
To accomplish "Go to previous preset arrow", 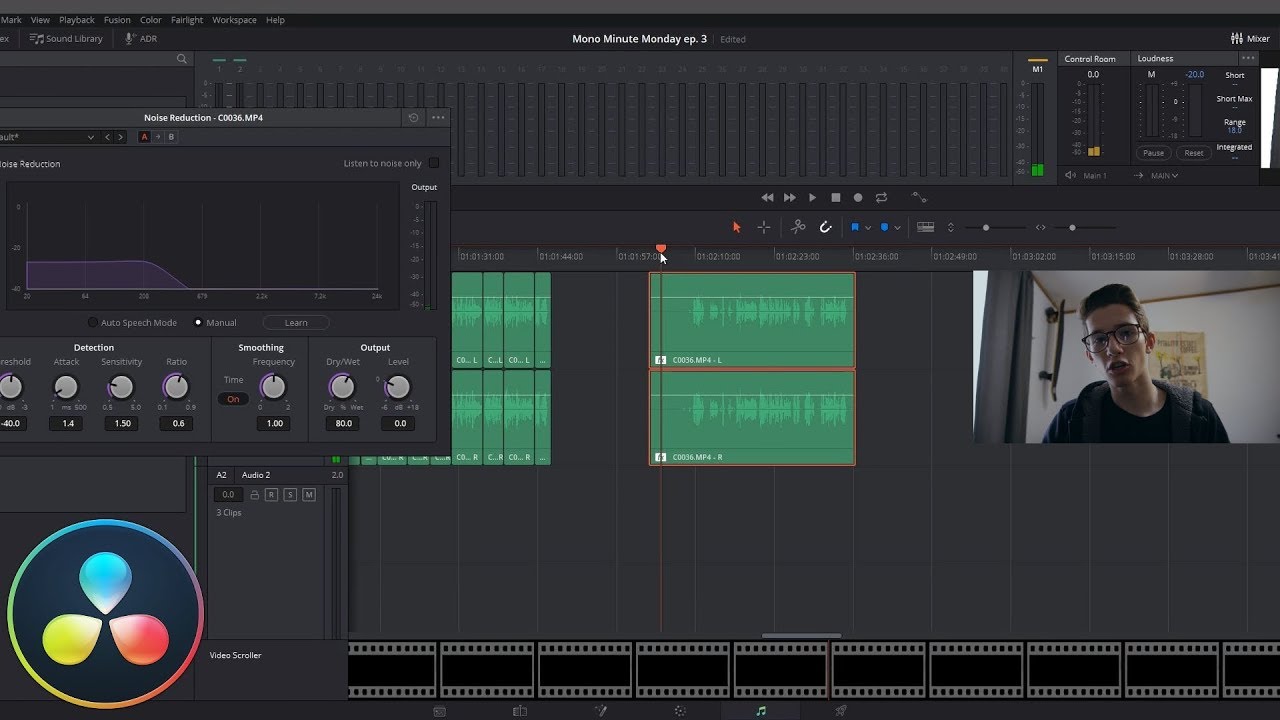I will 108,137.
